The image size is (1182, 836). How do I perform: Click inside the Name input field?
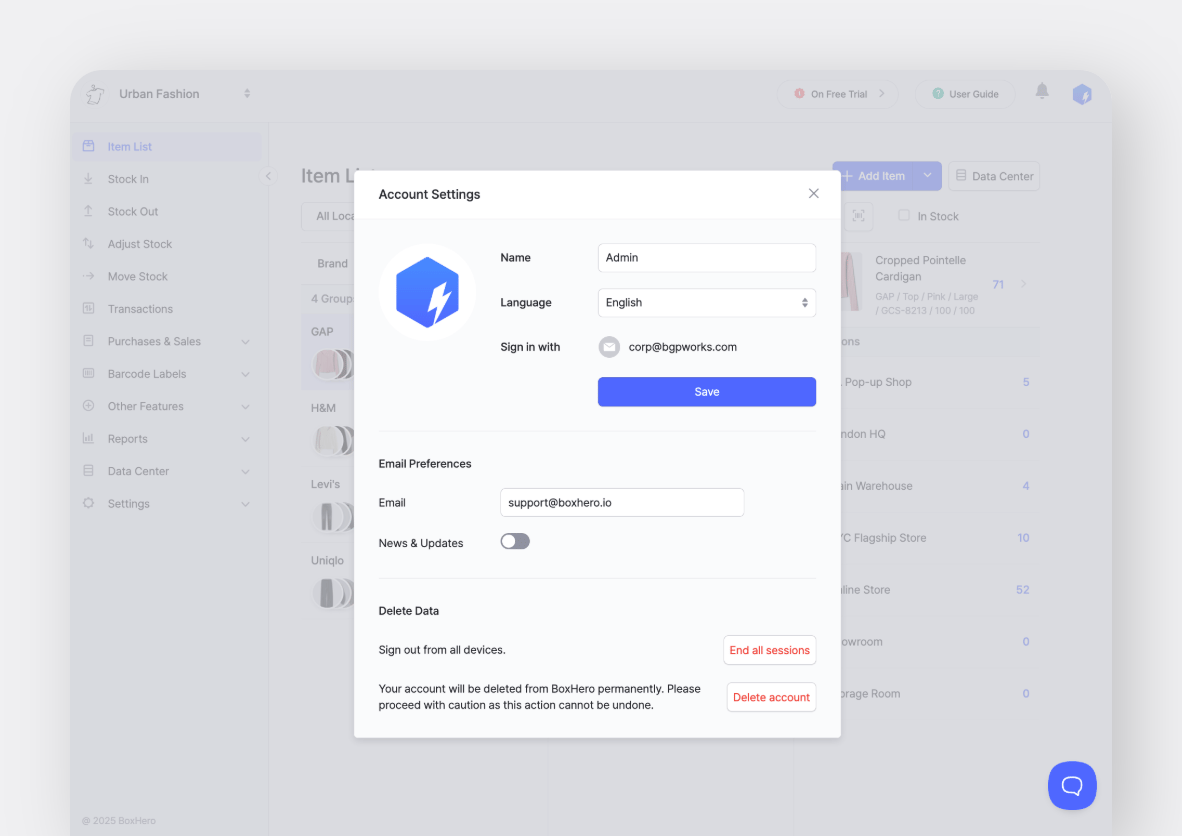click(706, 257)
